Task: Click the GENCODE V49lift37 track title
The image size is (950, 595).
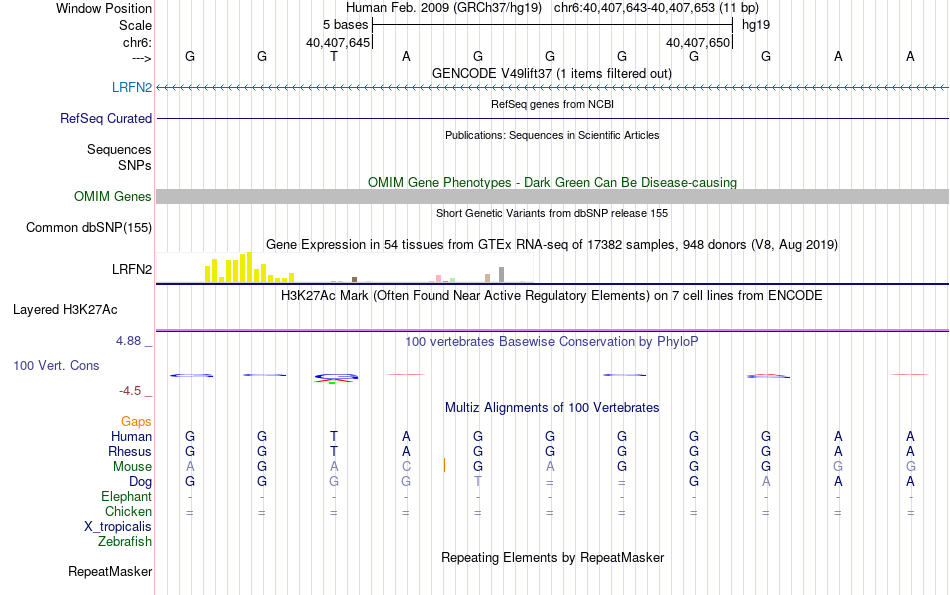Action: (552, 73)
